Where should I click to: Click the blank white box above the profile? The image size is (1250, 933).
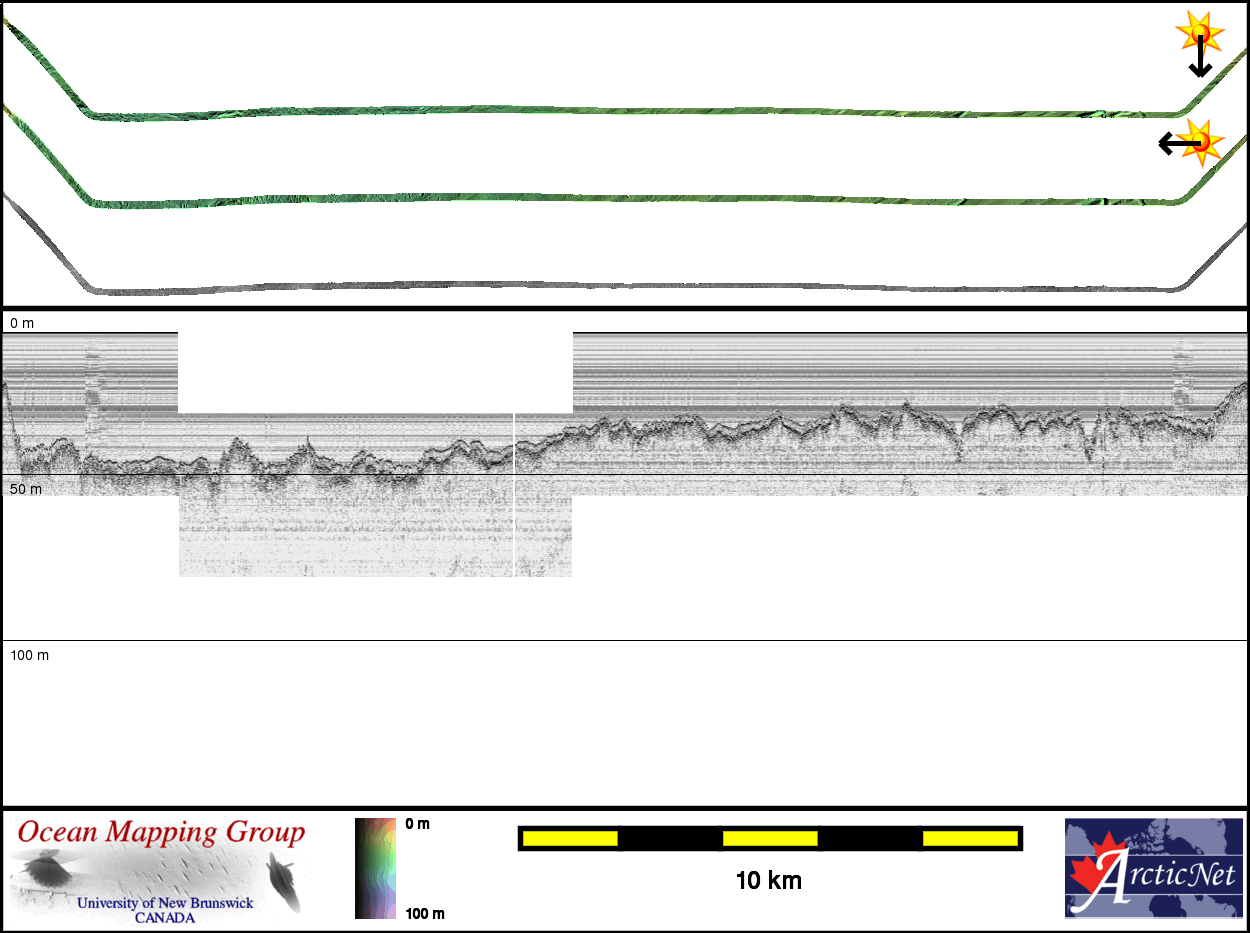pos(375,372)
